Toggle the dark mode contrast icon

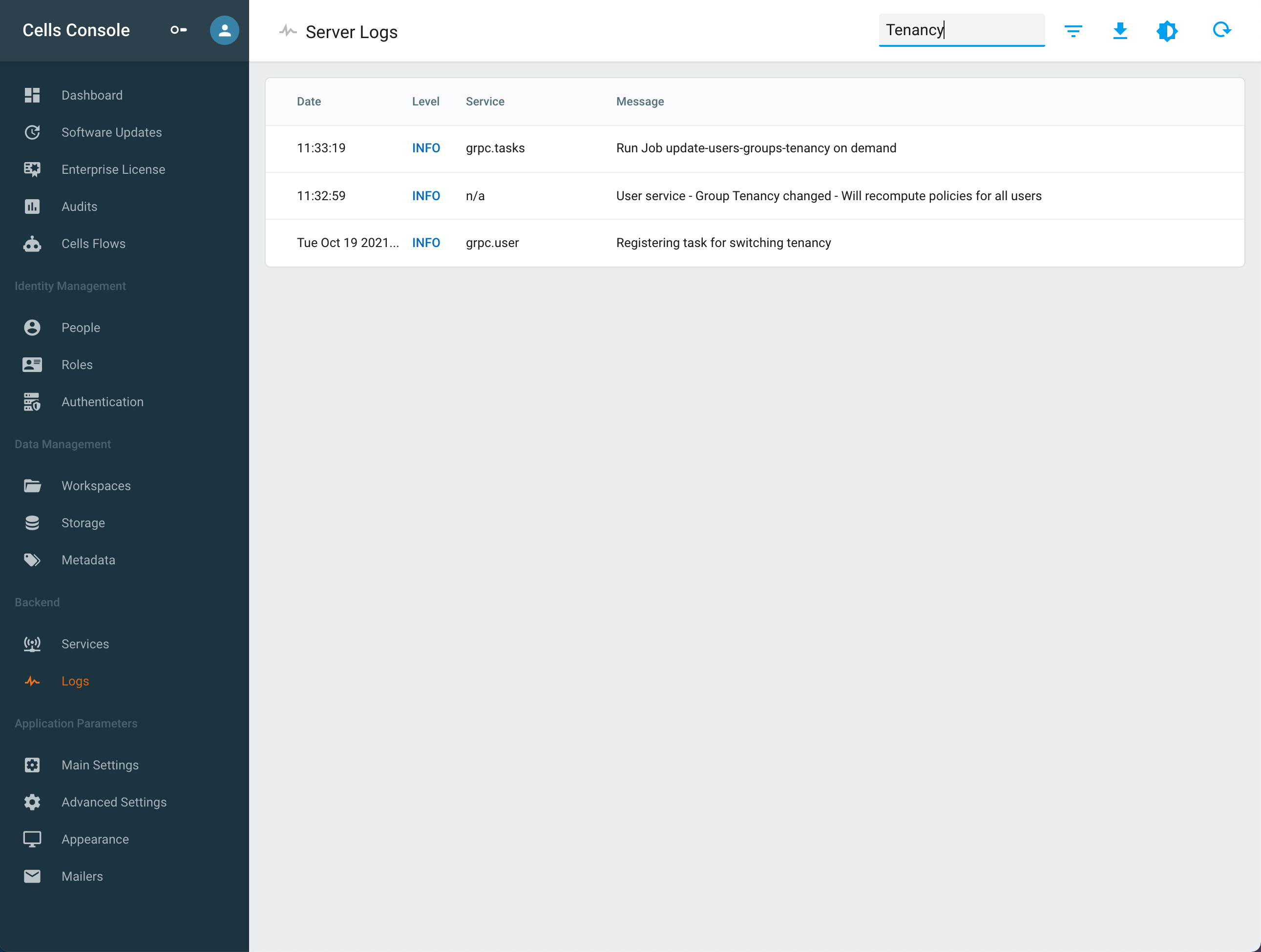tap(1166, 31)
